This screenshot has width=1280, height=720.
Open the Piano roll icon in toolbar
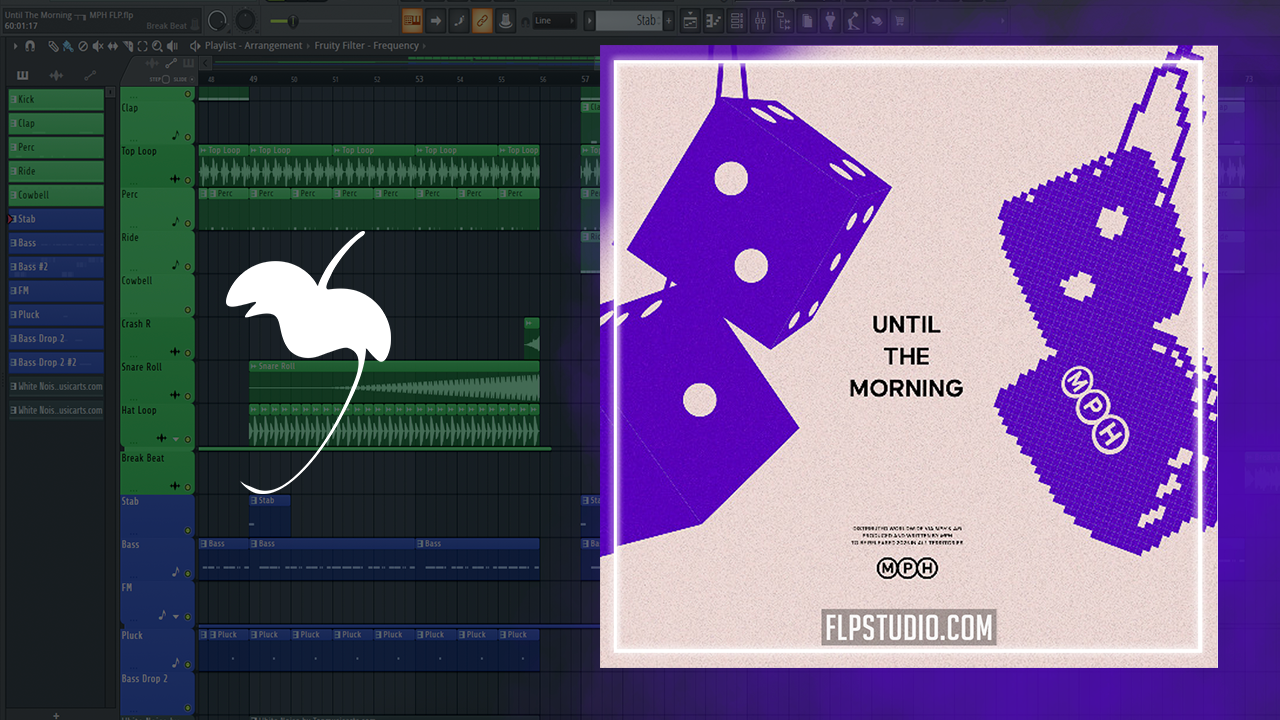(x=714, y=20)
